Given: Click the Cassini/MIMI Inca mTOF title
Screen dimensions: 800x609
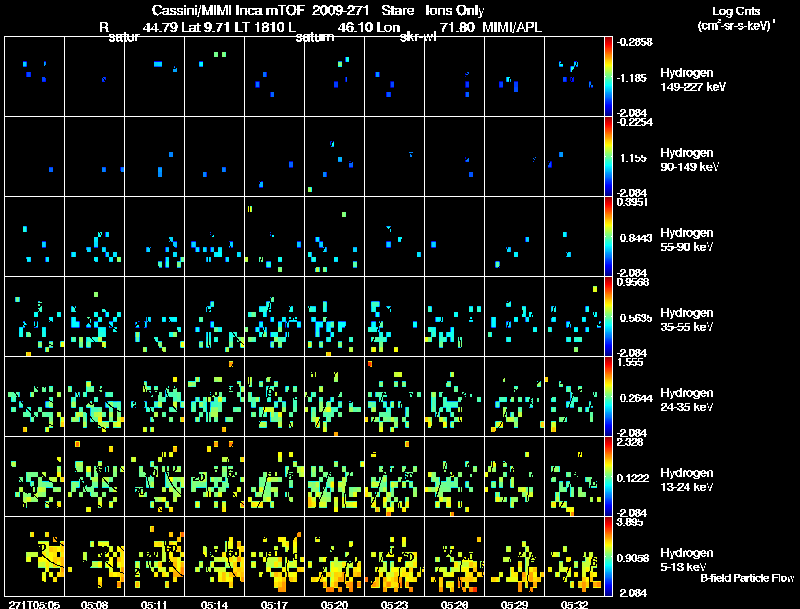Looking at the screenshot, I should (230, 10).
